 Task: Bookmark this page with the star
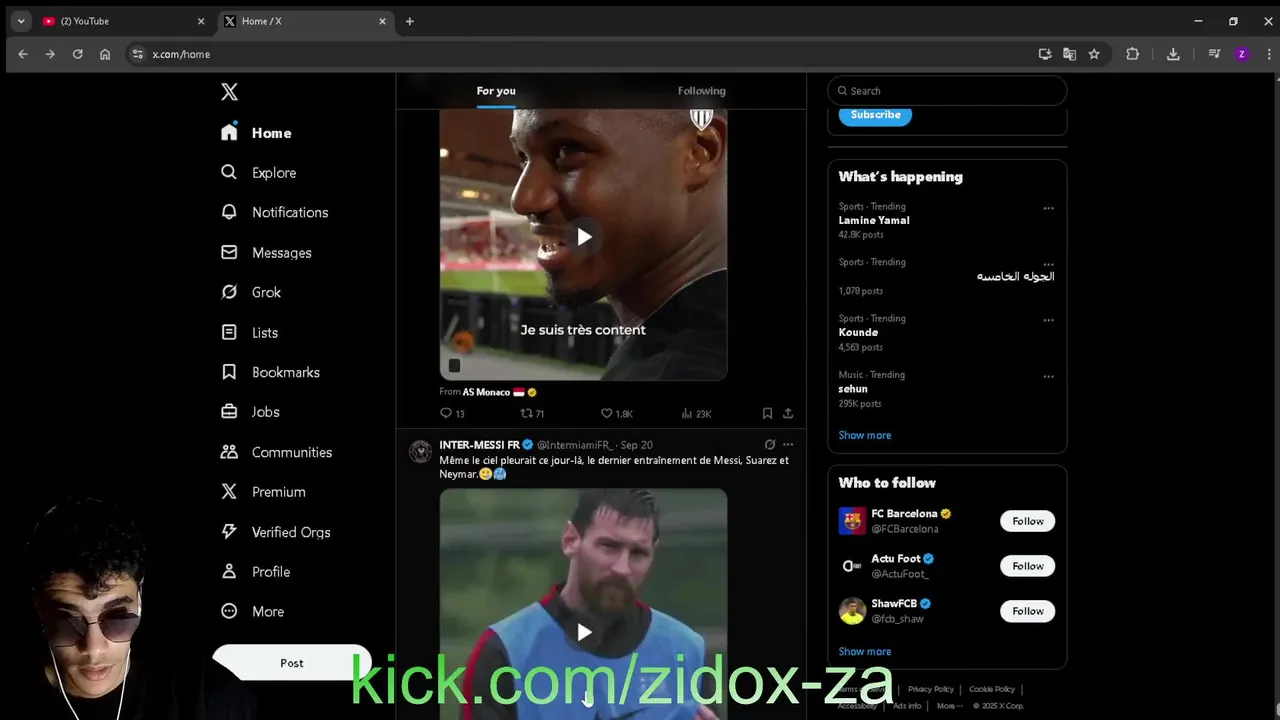[1094, 54]
